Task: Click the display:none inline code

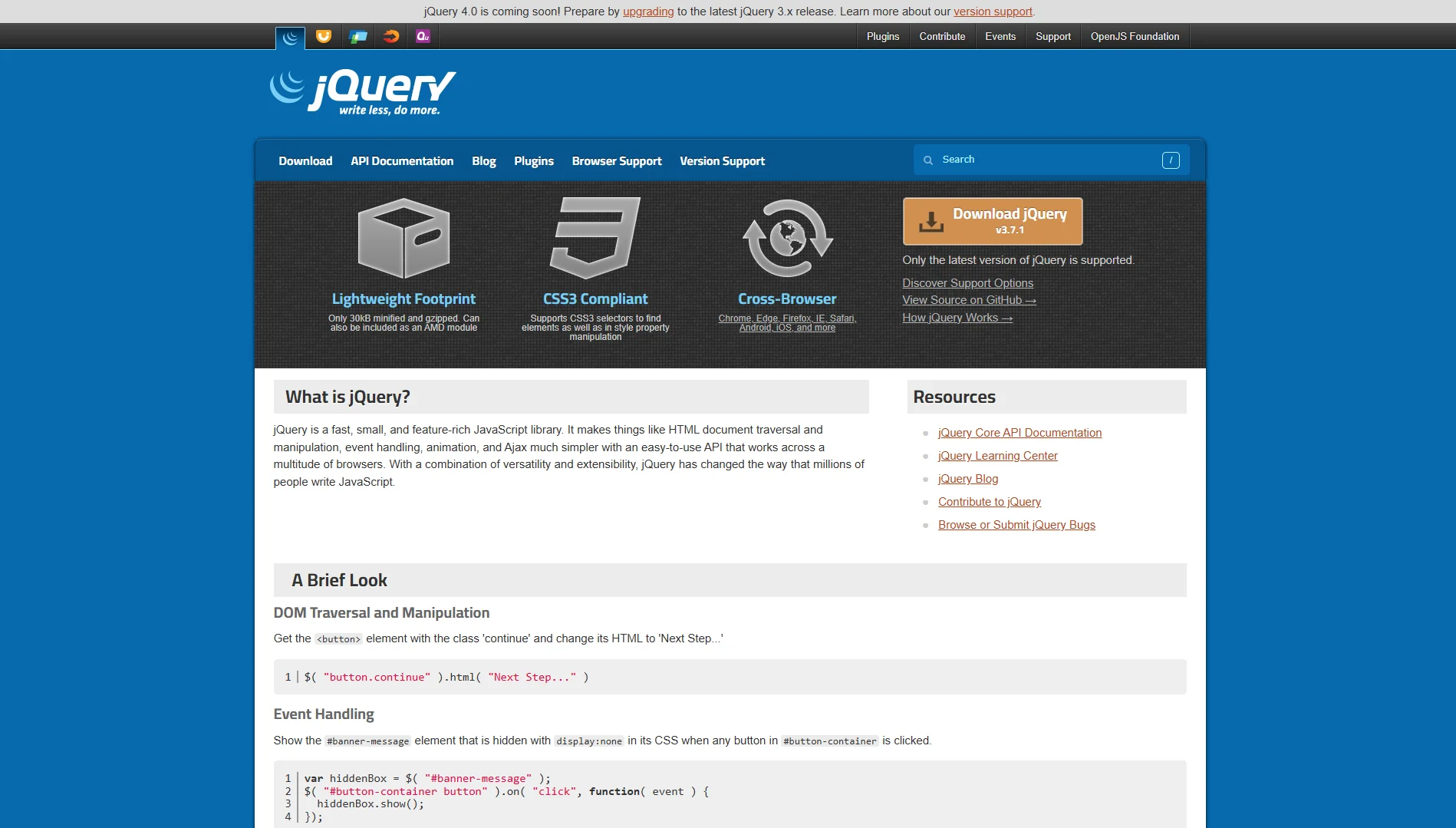Action: pyautogui.click(x=589, y=741)
